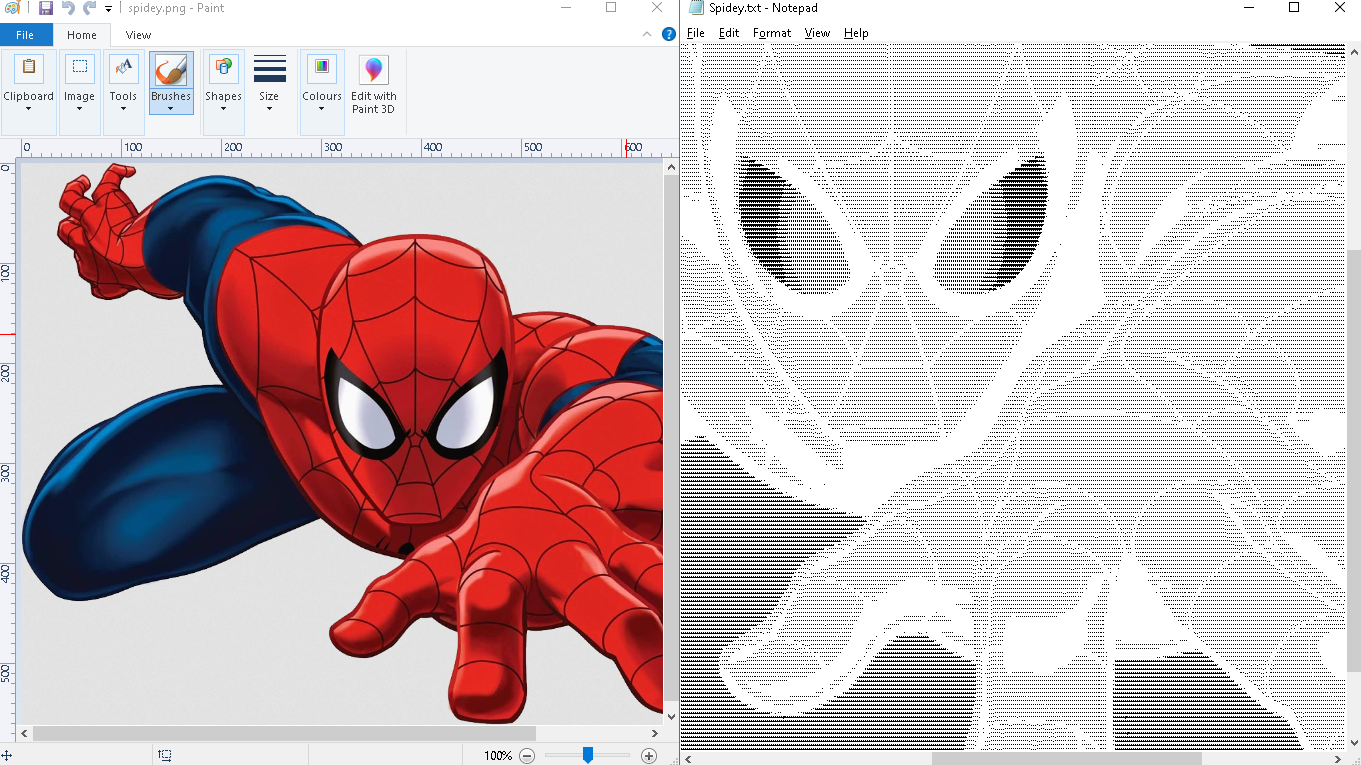
Task: Switch to the View tab in Paint's ribbon
Action: click(x=138, y=35)
